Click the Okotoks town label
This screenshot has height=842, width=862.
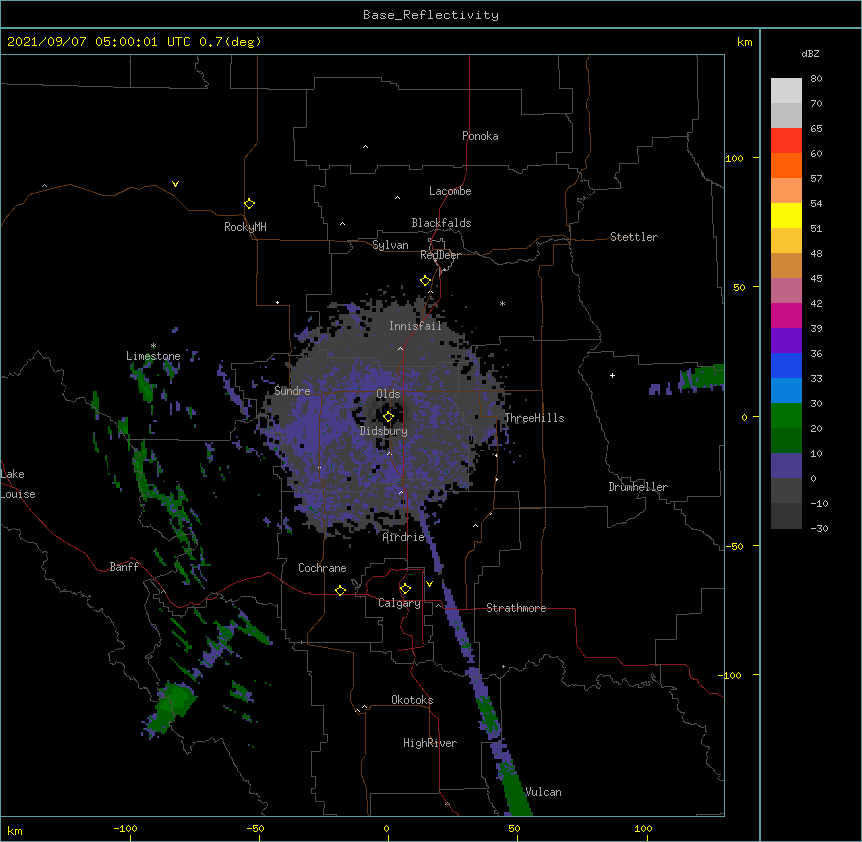pos(412,700)
